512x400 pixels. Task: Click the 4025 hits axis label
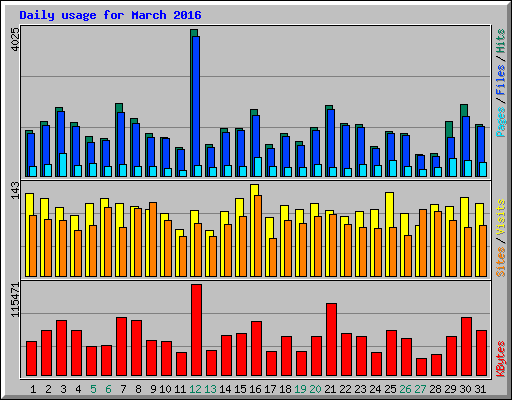click(x=15, y=40)
